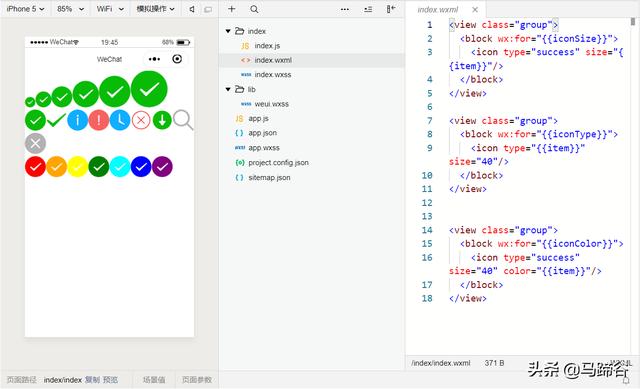640x389 pixels.
Task: Click the red outlined cancel icon
Action: [141, 120]
